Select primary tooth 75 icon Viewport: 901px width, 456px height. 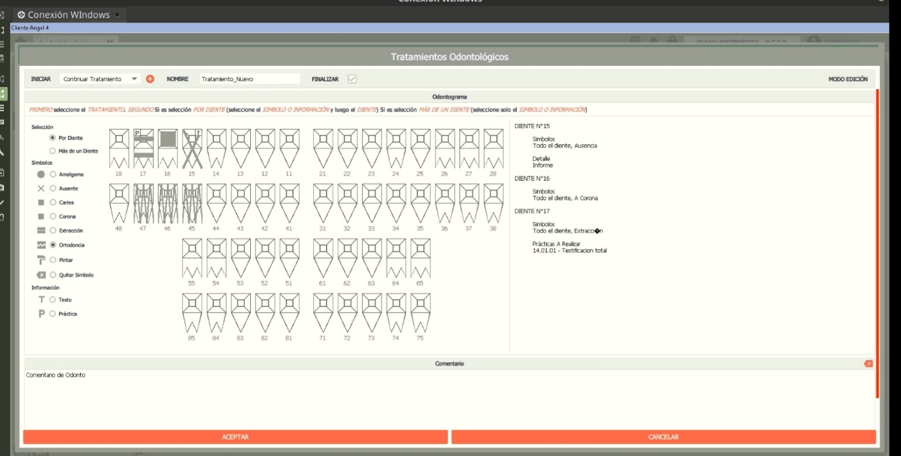pyautogui.click(x=421, y=313)
